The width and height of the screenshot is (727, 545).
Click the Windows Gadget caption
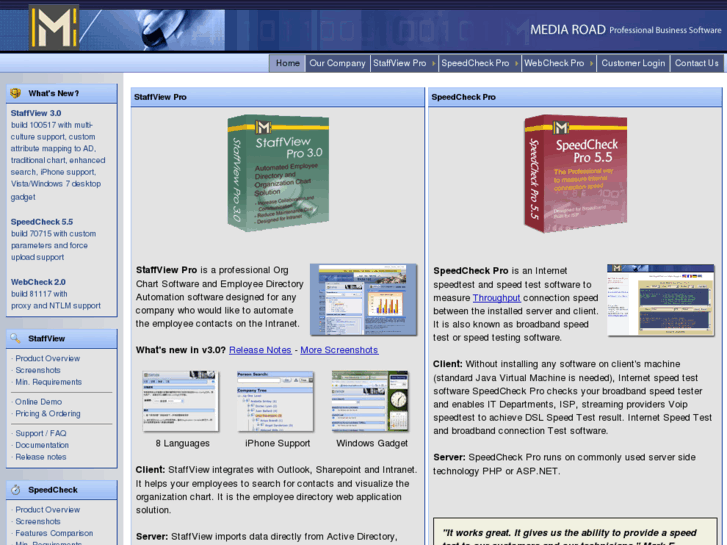point(372,443)
